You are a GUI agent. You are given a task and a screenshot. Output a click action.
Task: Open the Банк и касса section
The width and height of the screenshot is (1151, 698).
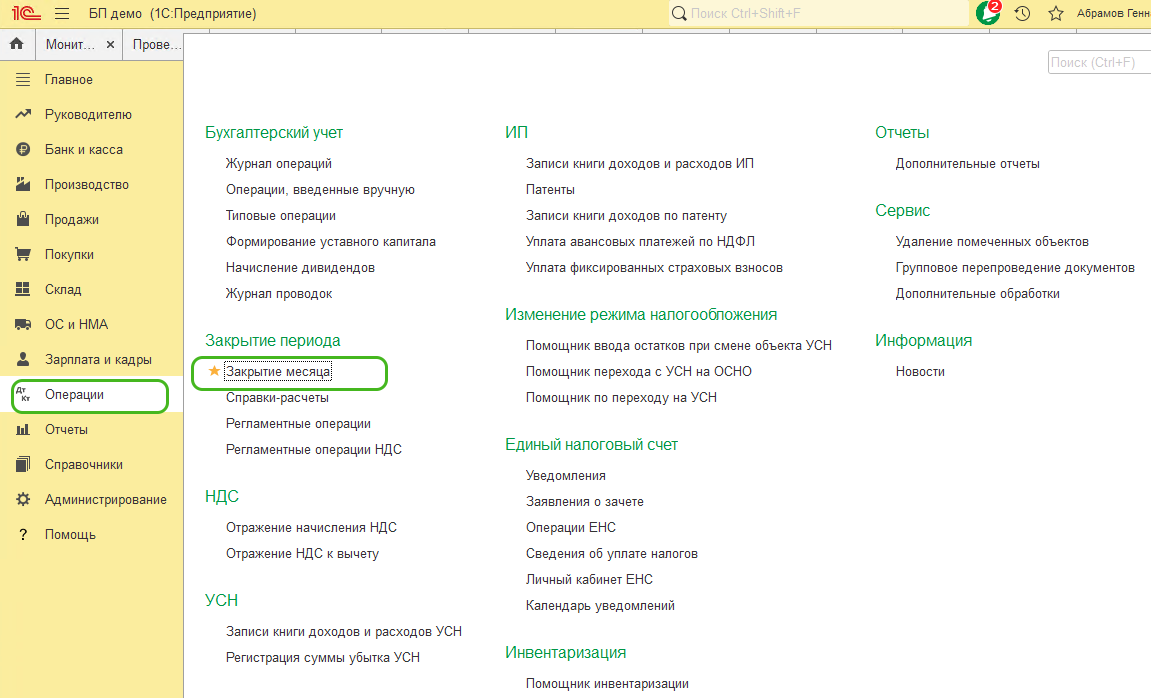pos(84,150)
